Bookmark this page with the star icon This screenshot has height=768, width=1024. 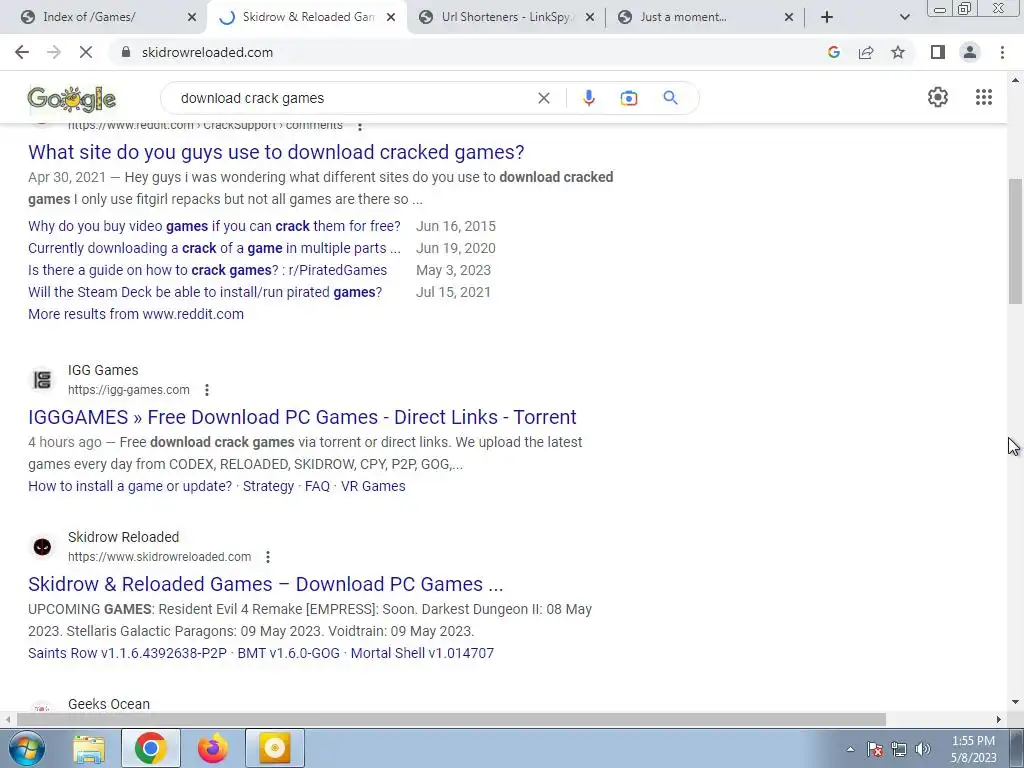(x=898, y=52)
